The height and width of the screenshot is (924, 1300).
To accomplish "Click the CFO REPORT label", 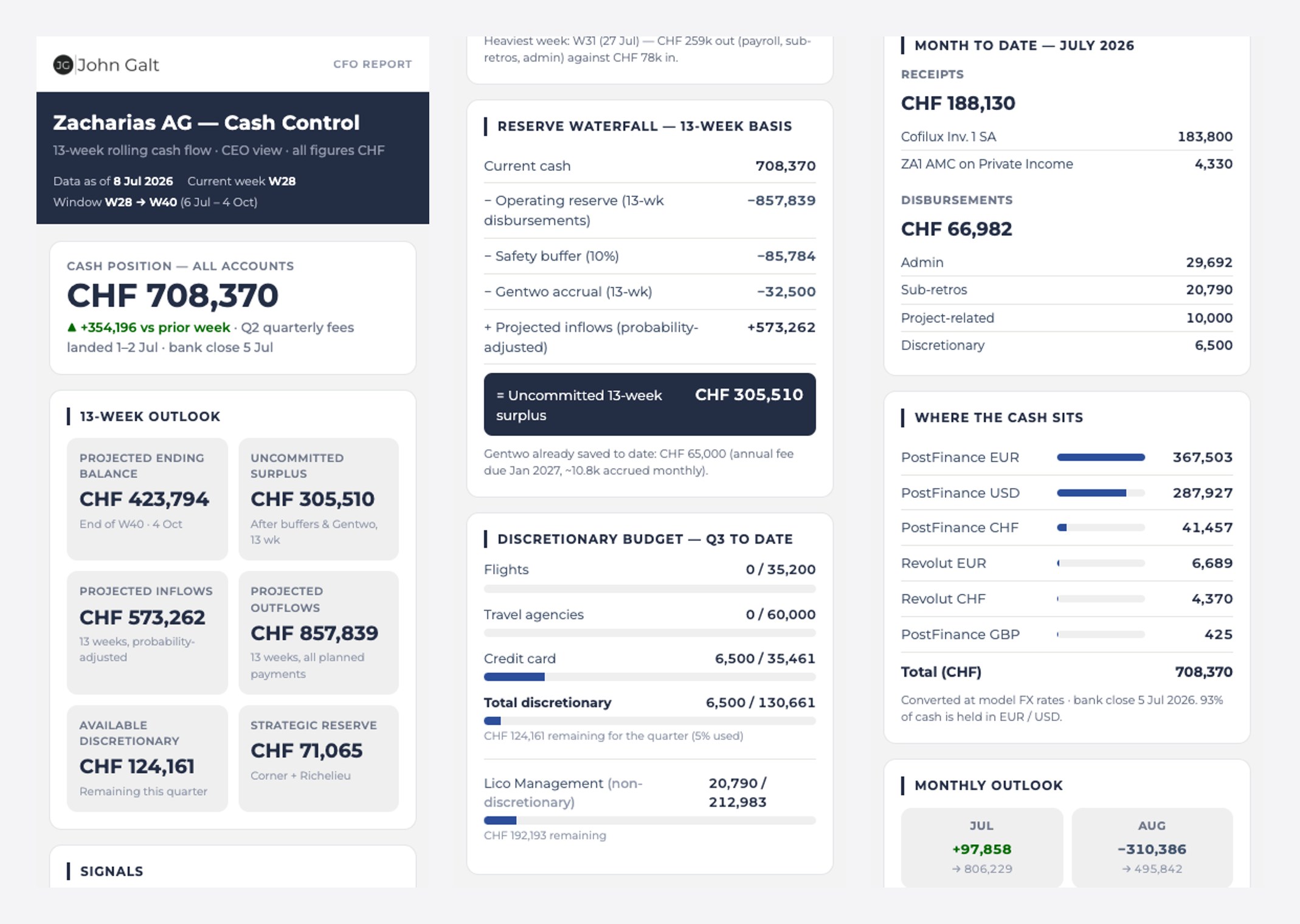I will pos(372,64).
